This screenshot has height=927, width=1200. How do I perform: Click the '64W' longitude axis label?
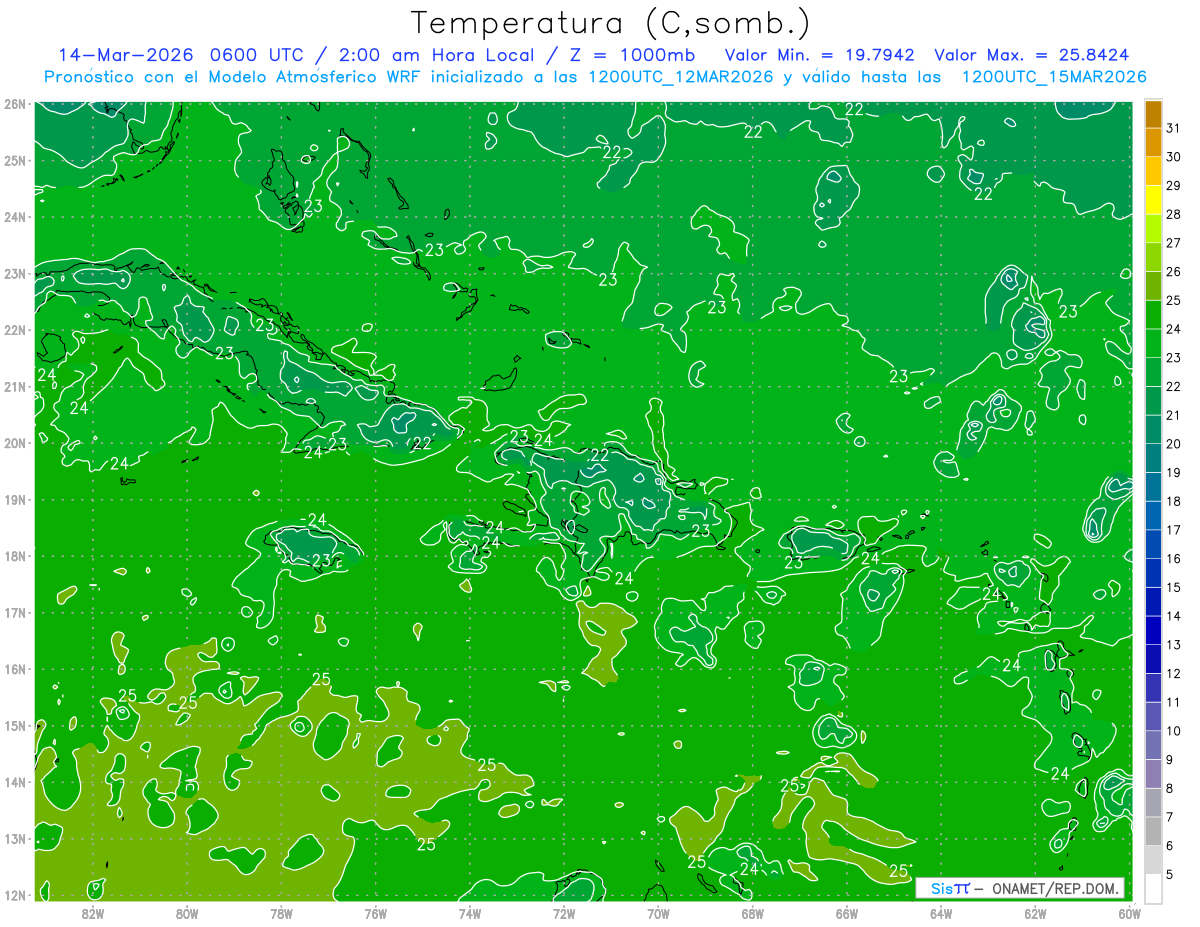[x=941, y=913]
